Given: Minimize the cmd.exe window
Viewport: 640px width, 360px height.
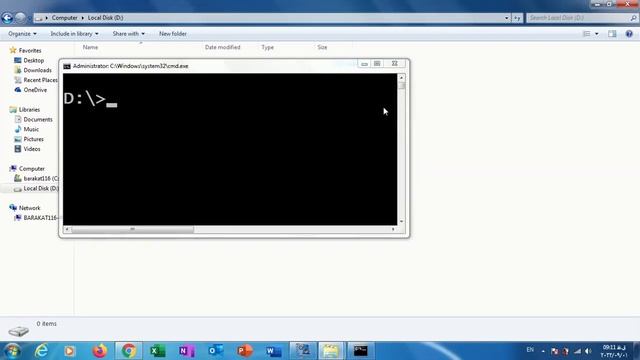Looking at the screenshot, I should click(x=364, y=64).
